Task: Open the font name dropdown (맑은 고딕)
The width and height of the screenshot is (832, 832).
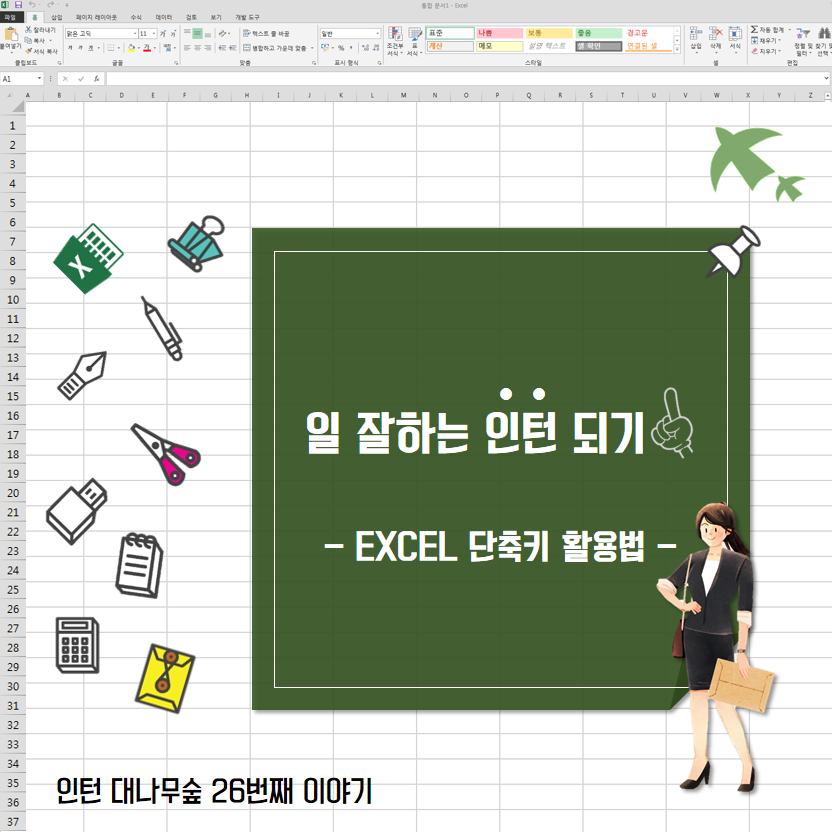Action: tap(132, 33)
